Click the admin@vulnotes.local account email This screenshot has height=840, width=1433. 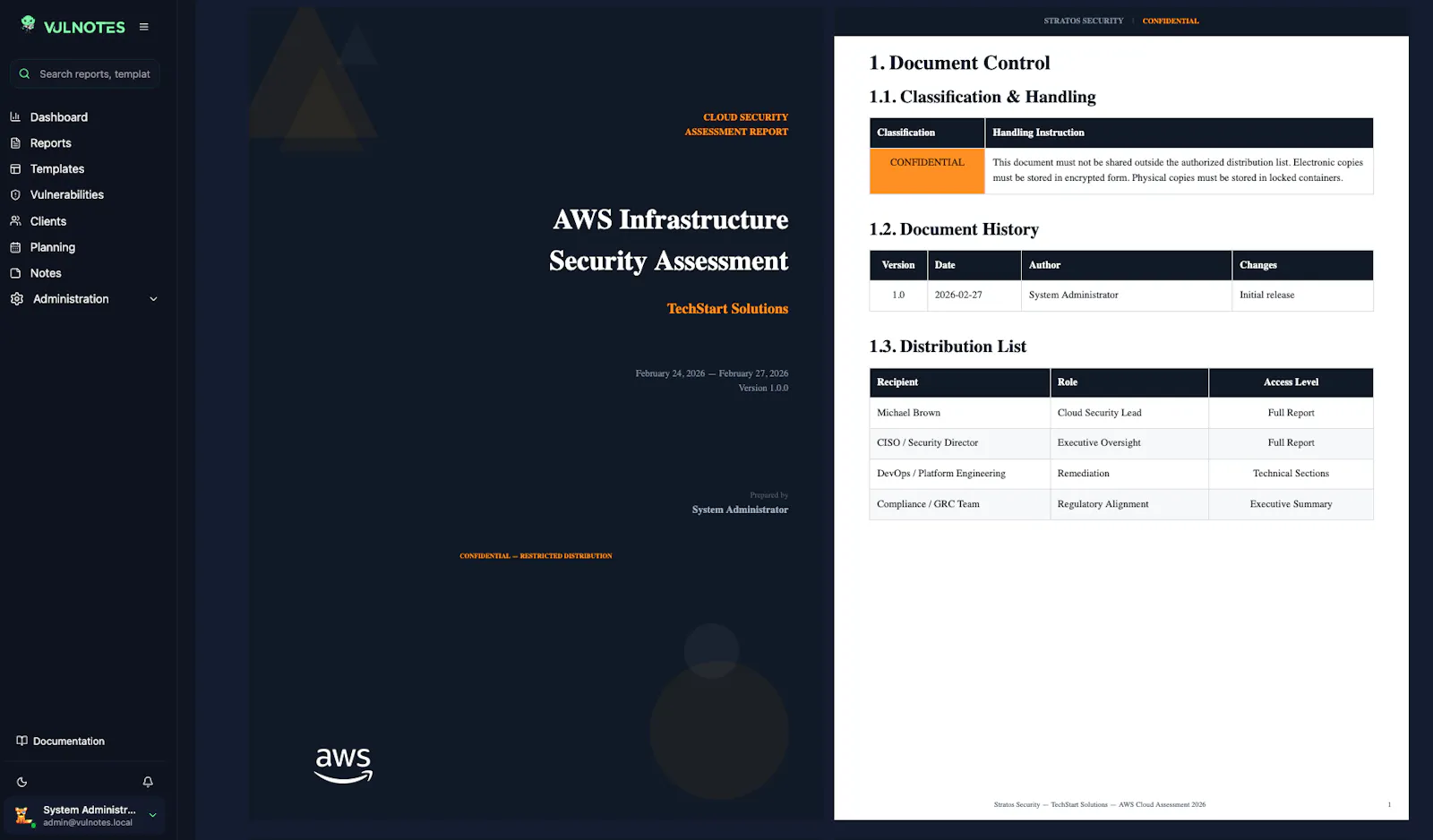click(x=88, y=822)
